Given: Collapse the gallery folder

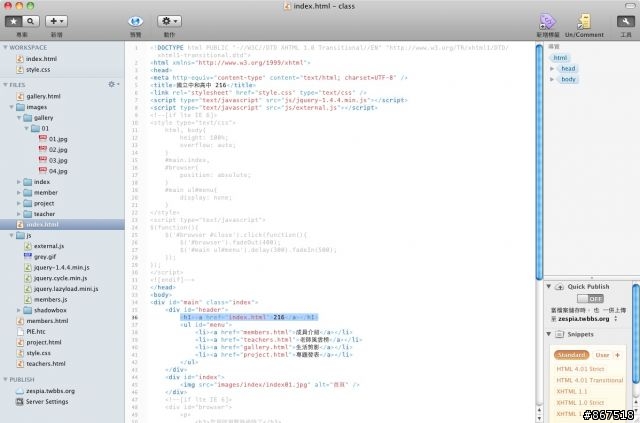Looking at the screenshot, I should point(19,118).
